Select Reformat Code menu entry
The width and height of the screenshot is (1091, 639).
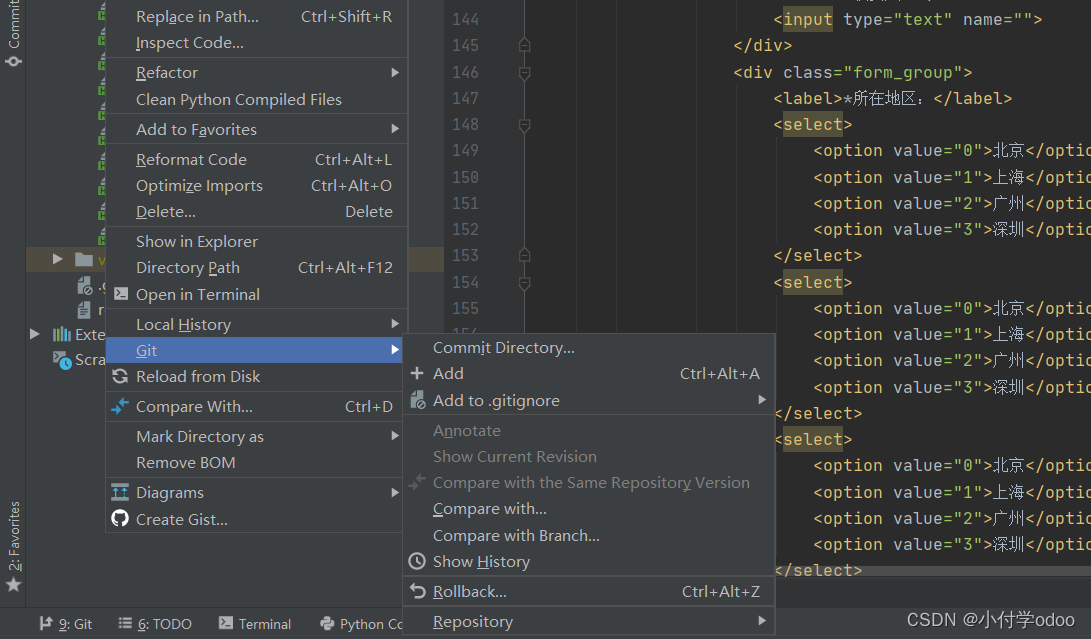point(257,159)
